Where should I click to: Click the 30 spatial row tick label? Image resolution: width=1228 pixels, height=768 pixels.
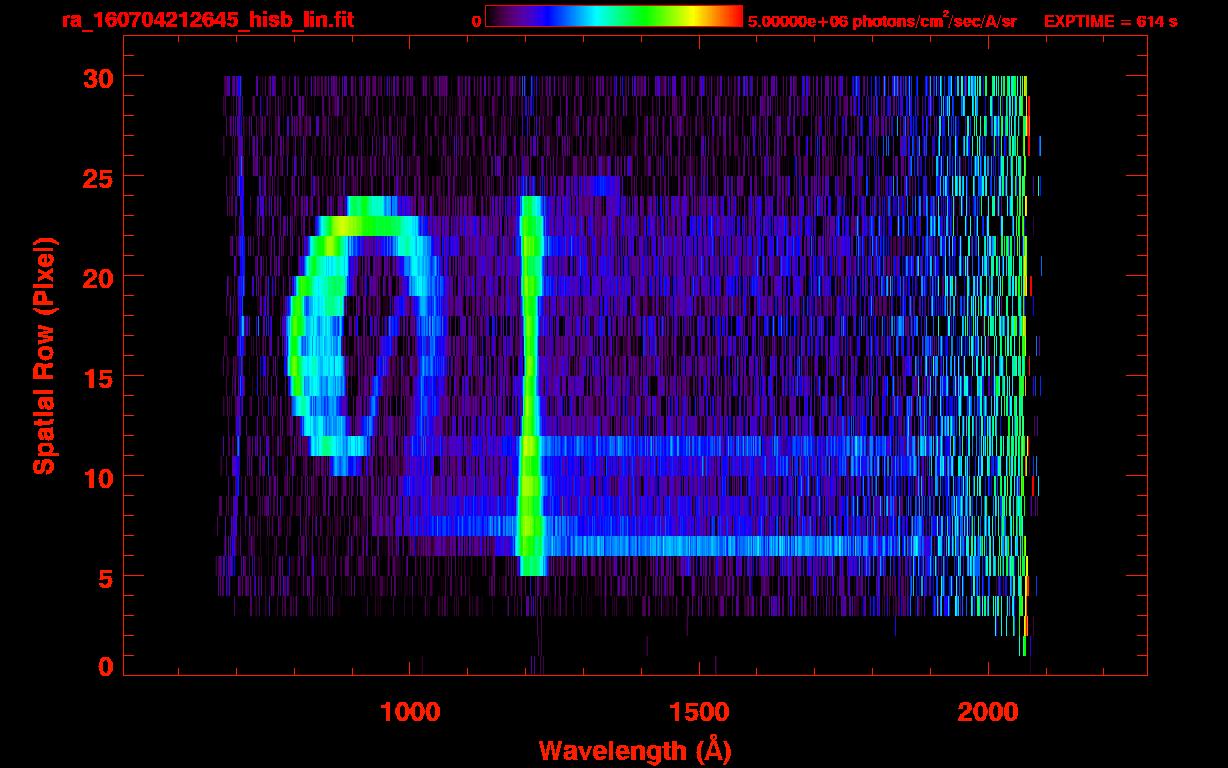[x=99, y=77]
